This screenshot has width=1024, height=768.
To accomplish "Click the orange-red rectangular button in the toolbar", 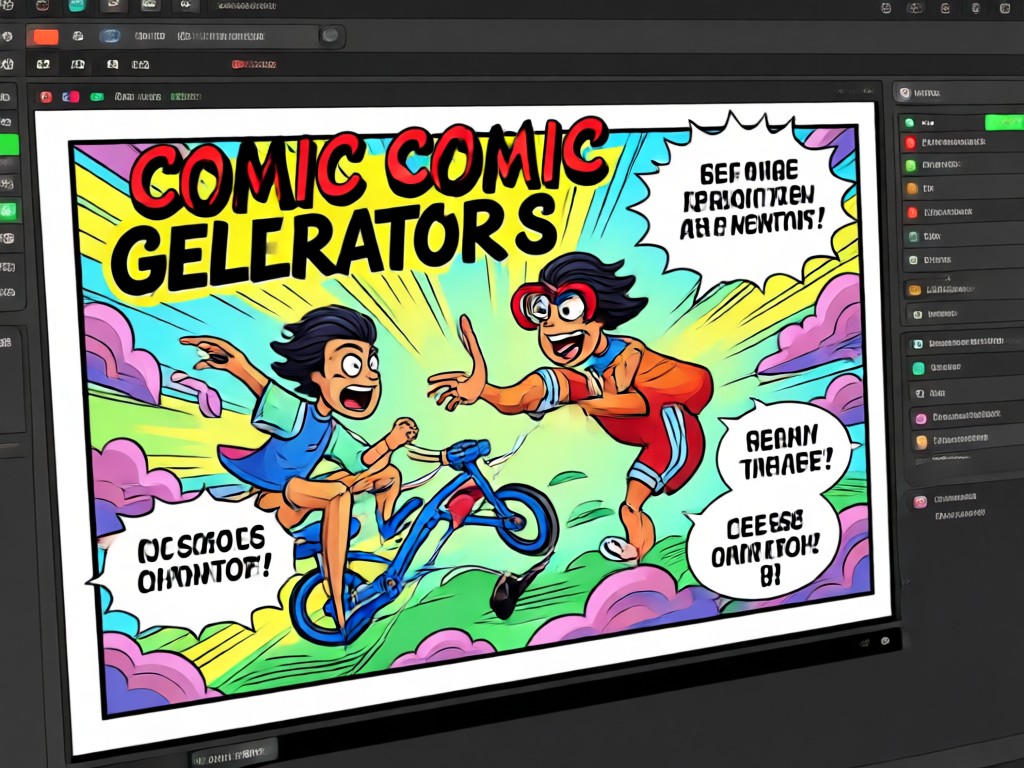I will pos(45,36).
